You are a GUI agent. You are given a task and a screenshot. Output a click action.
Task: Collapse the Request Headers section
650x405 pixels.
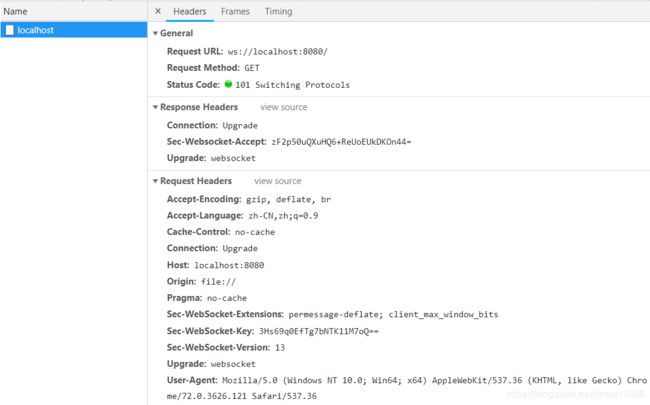155,181
